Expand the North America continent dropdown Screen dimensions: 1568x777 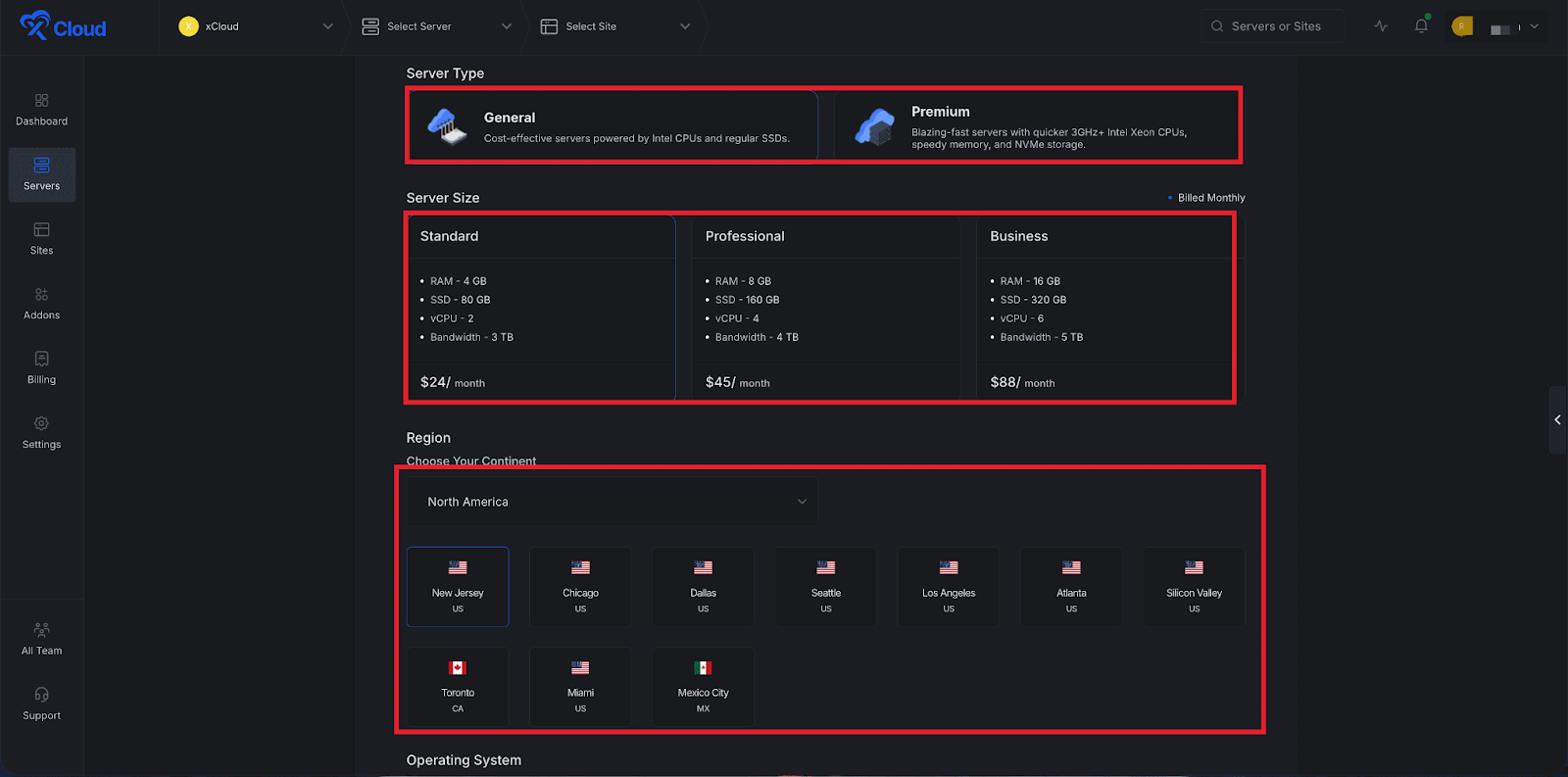(612, 502)
